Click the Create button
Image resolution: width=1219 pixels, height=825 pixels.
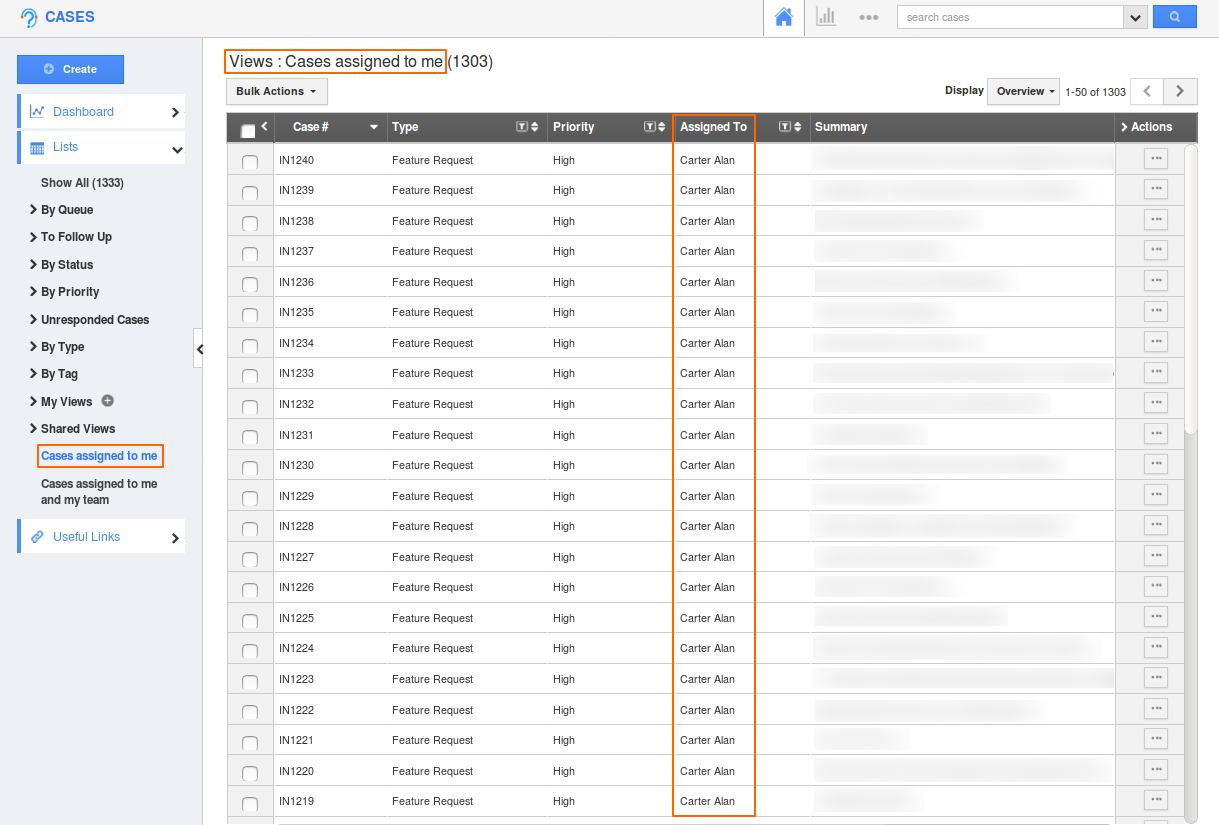70,69
